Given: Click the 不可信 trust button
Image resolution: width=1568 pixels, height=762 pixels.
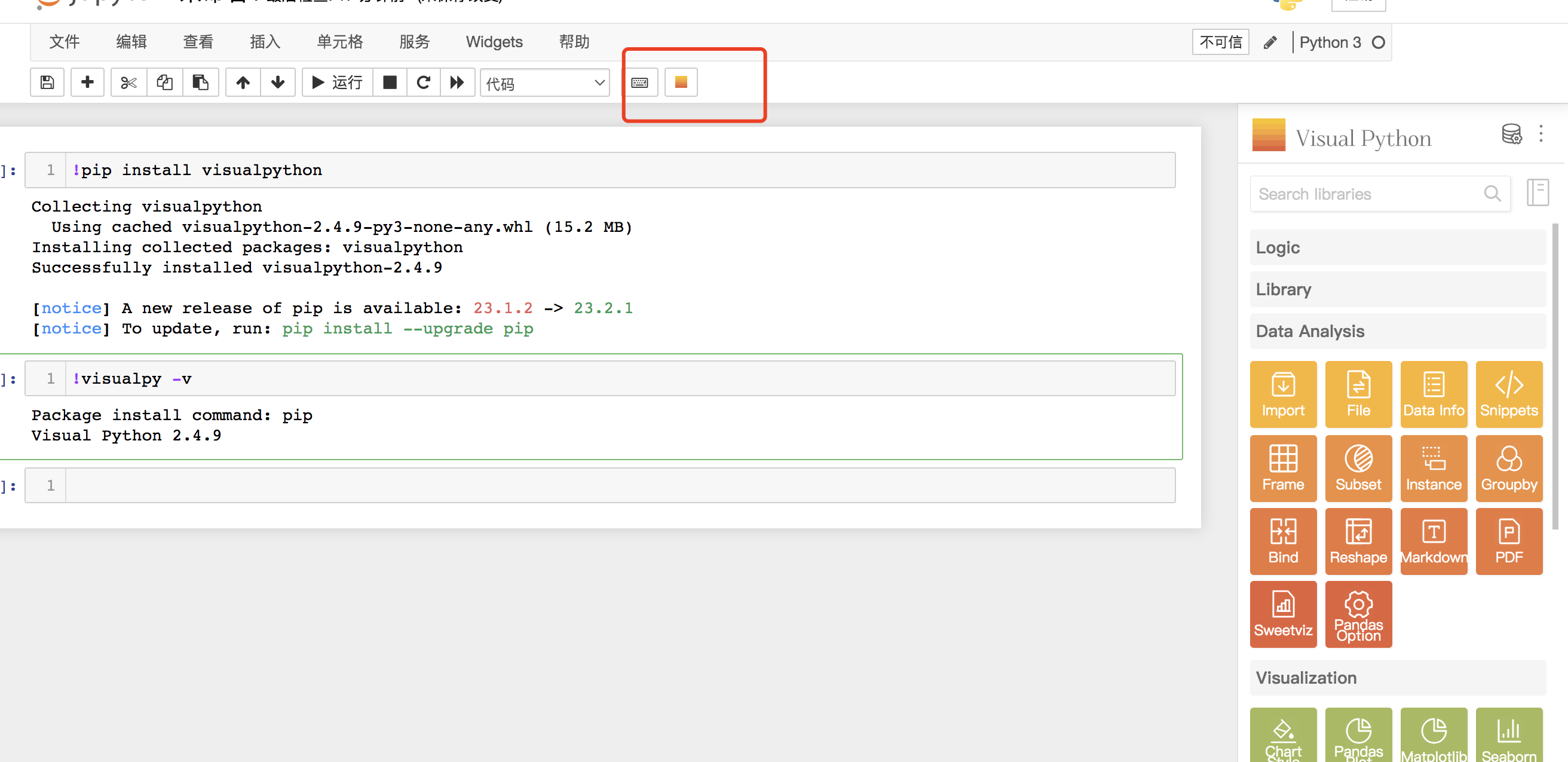Looking at the screenshot, I should [x=1220, y=42].
